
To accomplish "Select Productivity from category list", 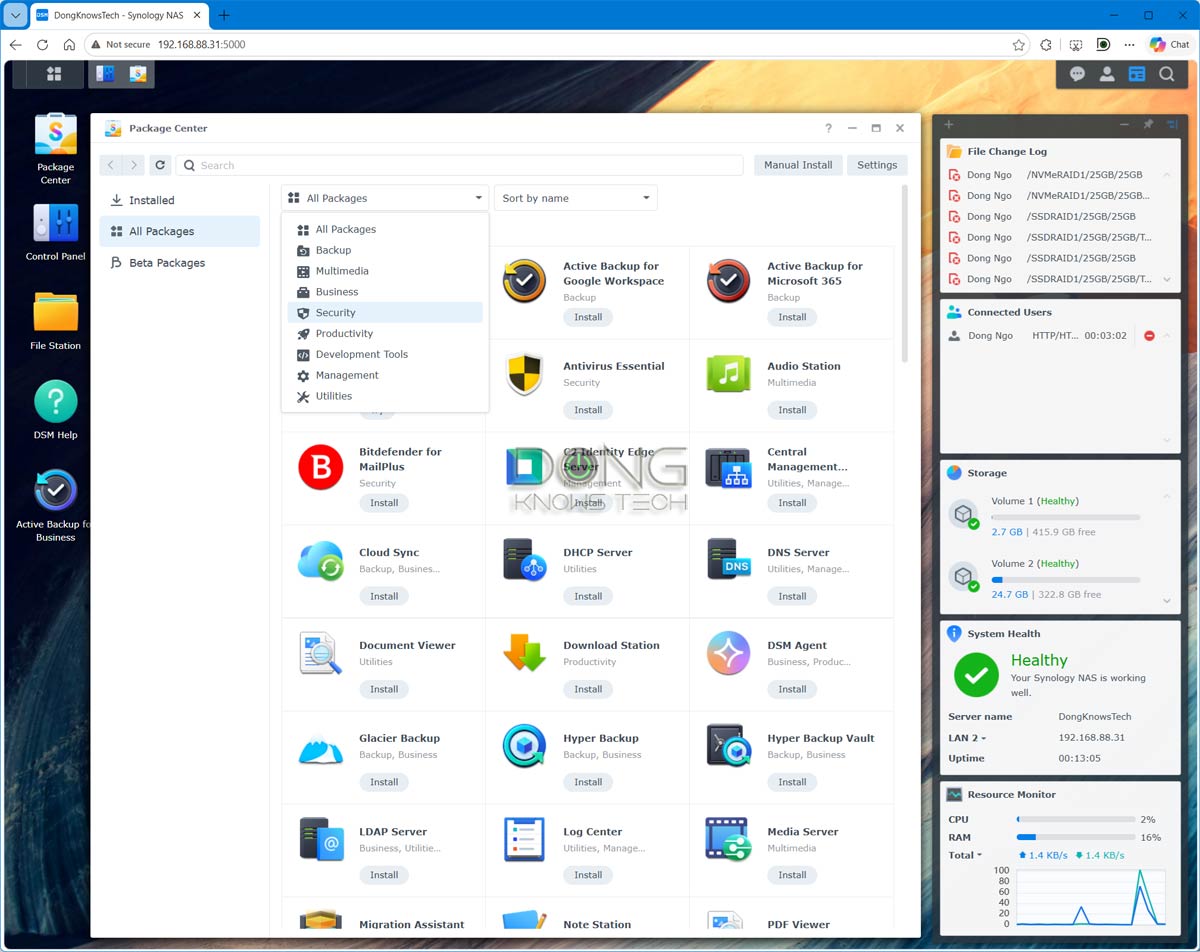I will pos(385,333).
